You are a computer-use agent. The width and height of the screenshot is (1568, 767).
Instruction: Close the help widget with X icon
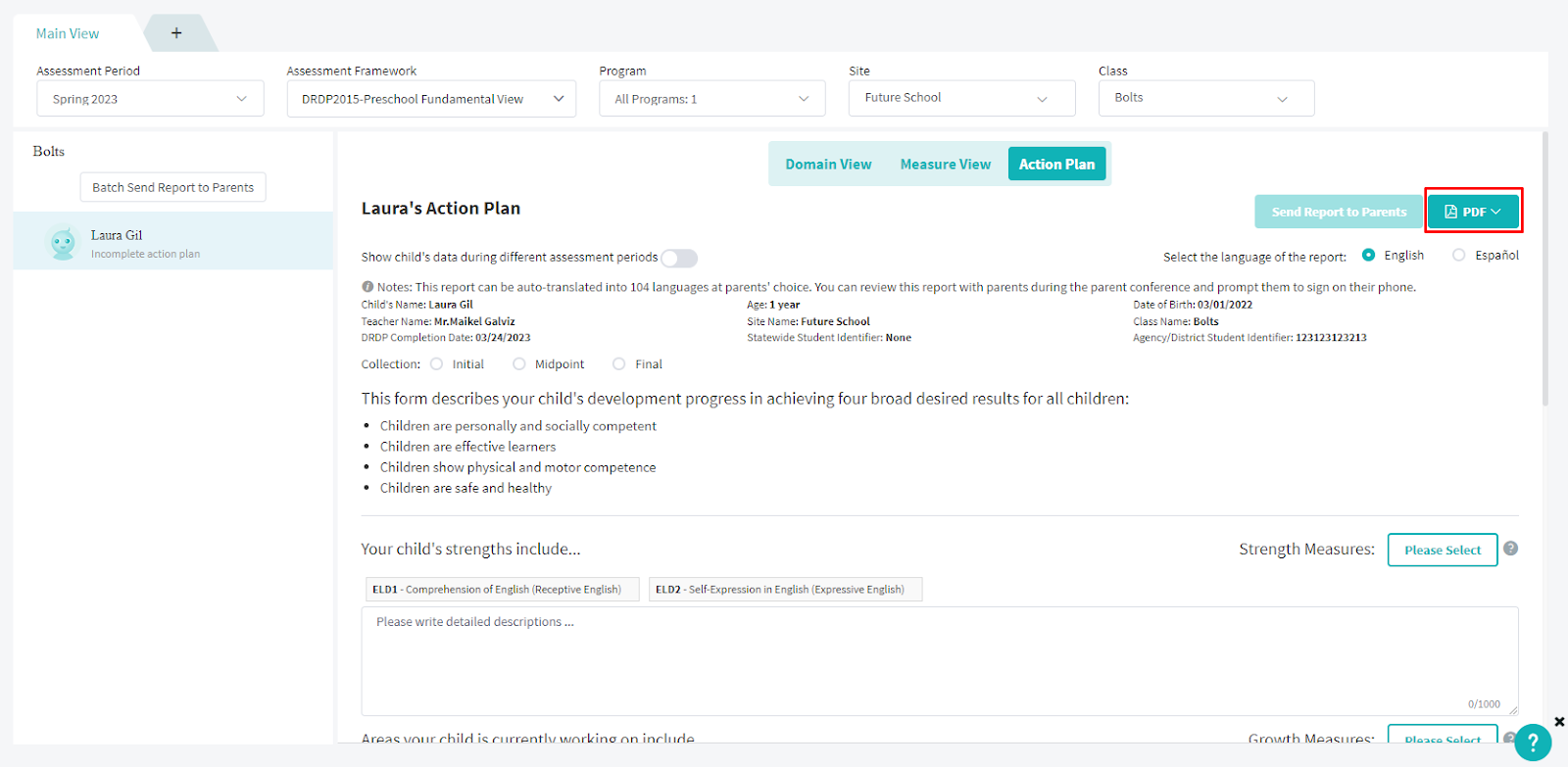[x=1559, y=722]
